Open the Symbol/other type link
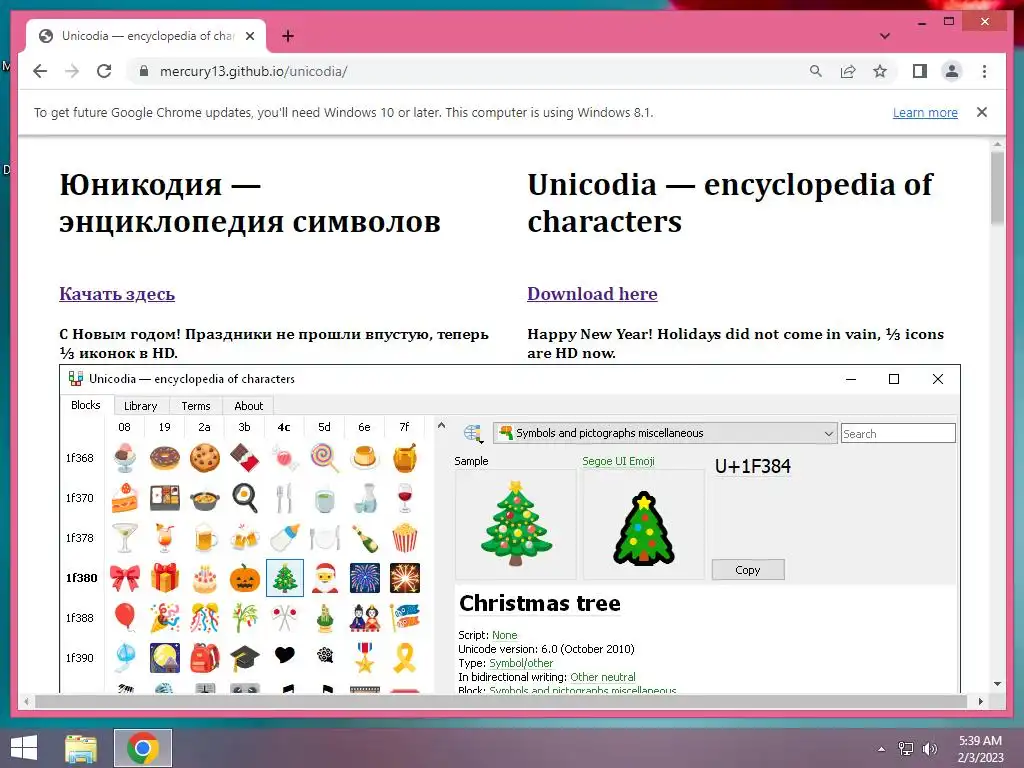This screenshot has width=1024, height=768. click(521, 663)
